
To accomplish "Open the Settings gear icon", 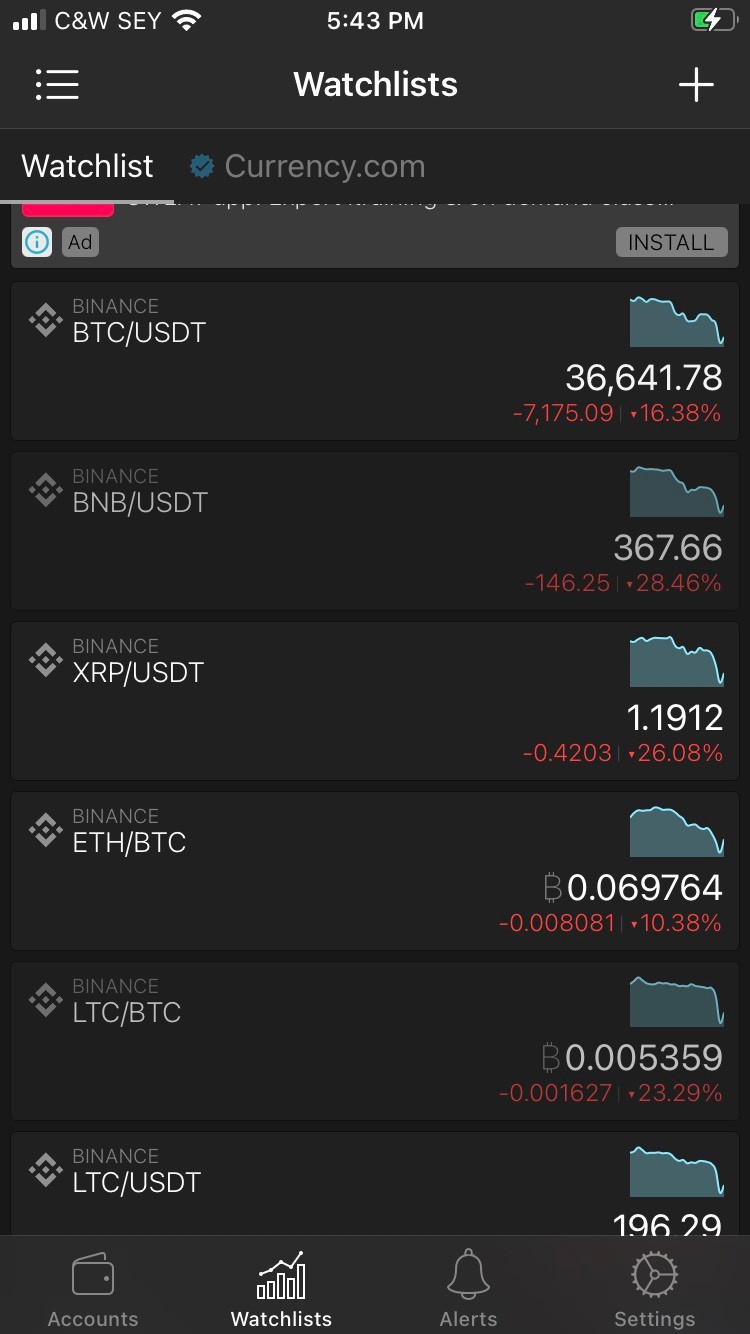I will click(655, 1276).
